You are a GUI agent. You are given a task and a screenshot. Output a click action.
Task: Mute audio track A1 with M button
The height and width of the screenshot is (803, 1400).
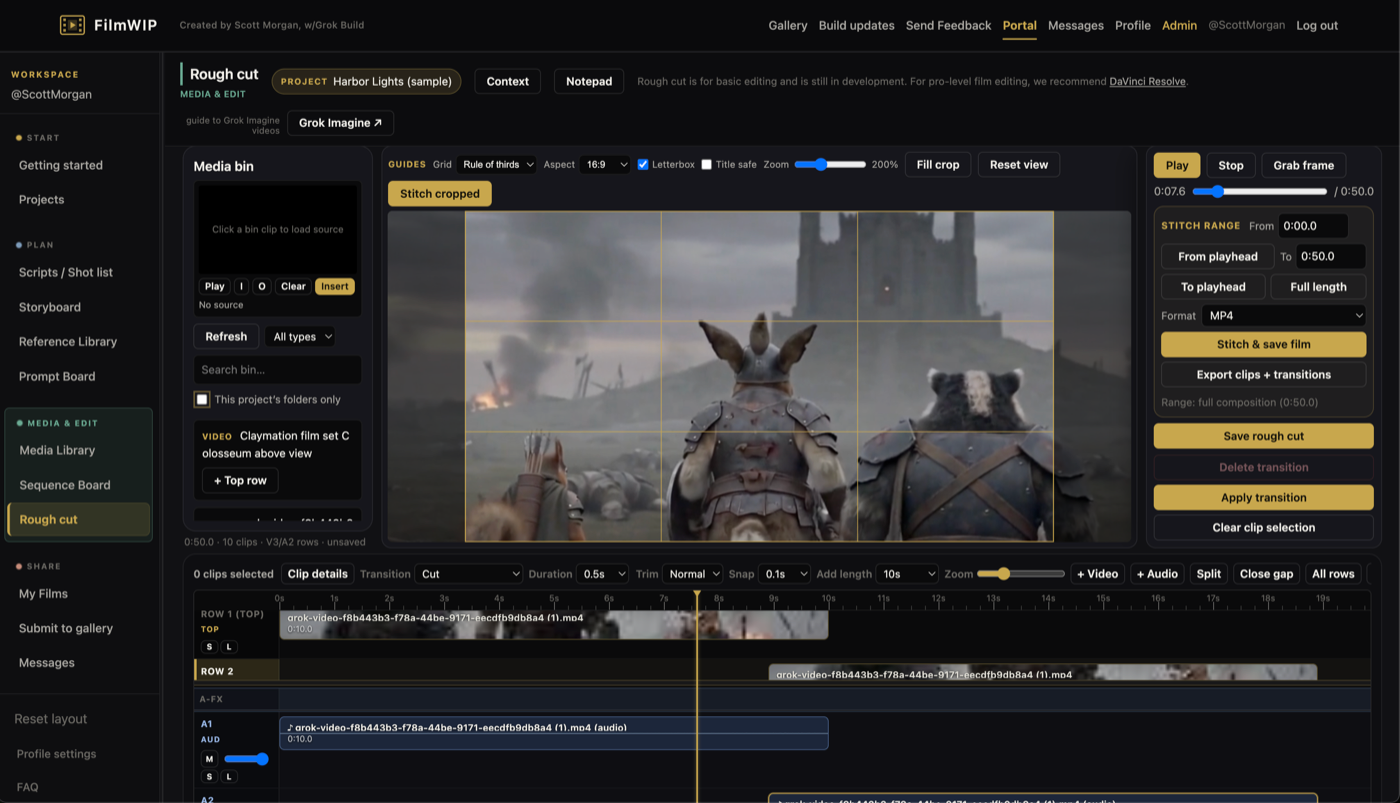tap(209, 759)
